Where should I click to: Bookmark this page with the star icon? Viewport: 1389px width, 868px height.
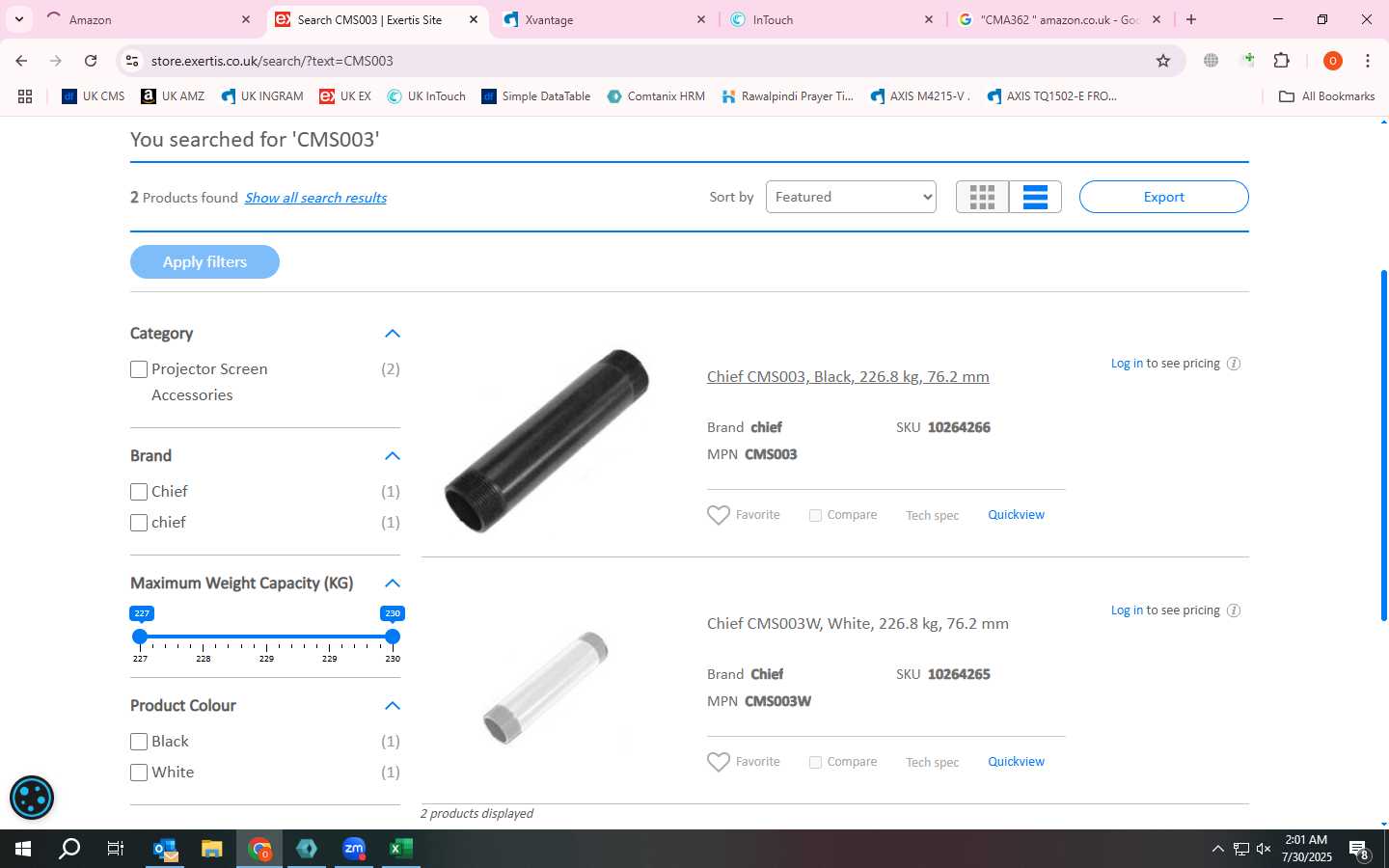[1163, 61]
